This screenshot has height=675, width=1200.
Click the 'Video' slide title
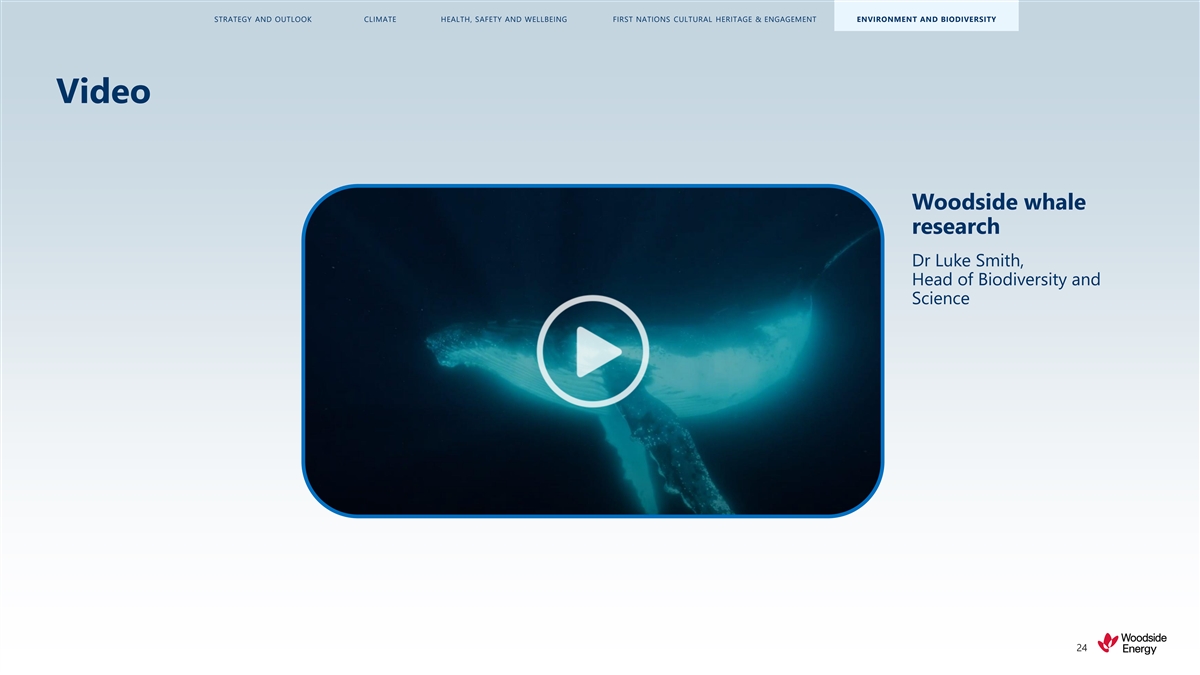tap(104, 91)
